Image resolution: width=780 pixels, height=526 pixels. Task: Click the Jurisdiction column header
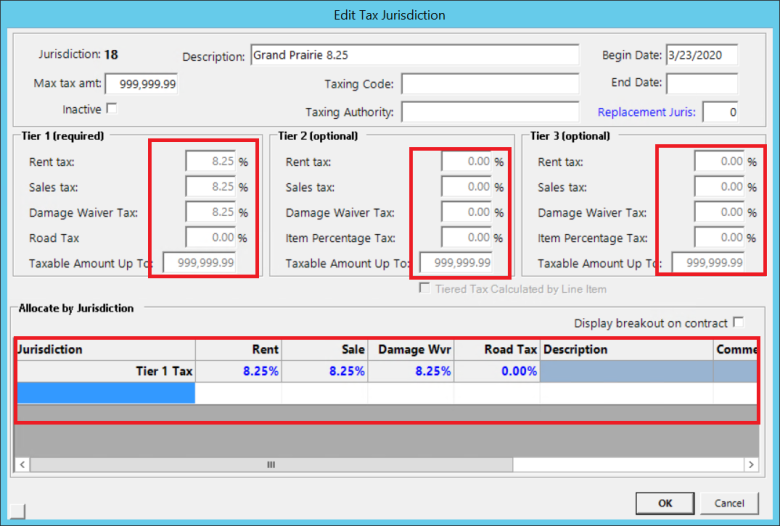[x=105, y=350]
